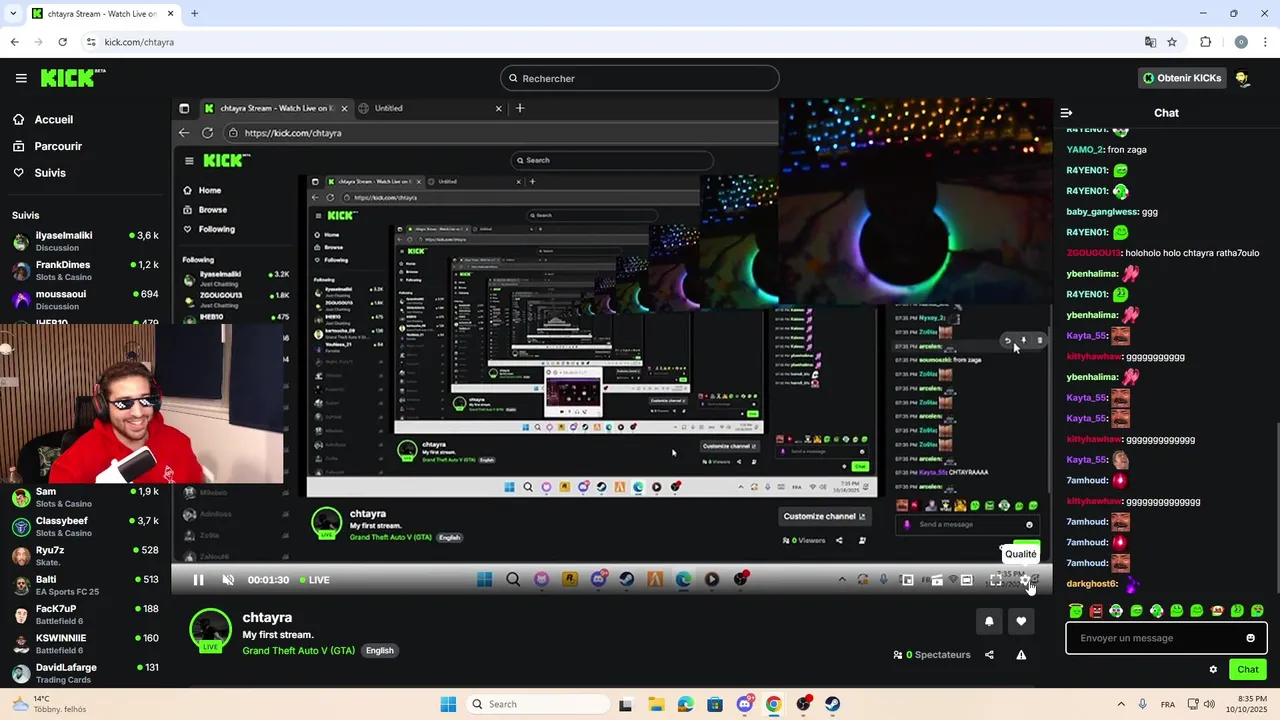1280x720 pixels.
Task: Open a new browser tab
Action: coord(194,14)
